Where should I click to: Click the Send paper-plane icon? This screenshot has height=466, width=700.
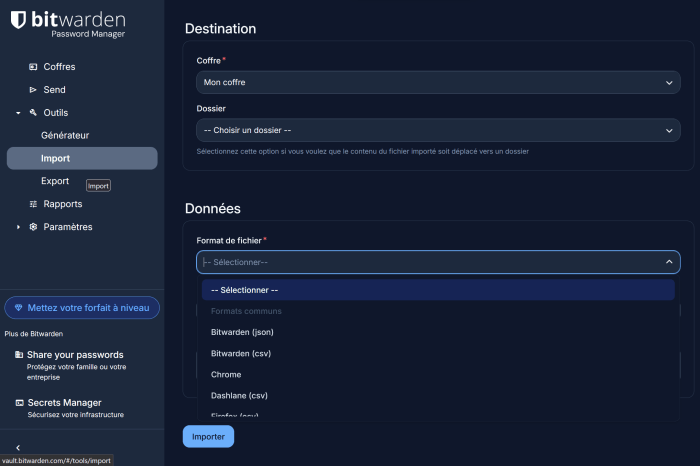[x=33, y=90]
